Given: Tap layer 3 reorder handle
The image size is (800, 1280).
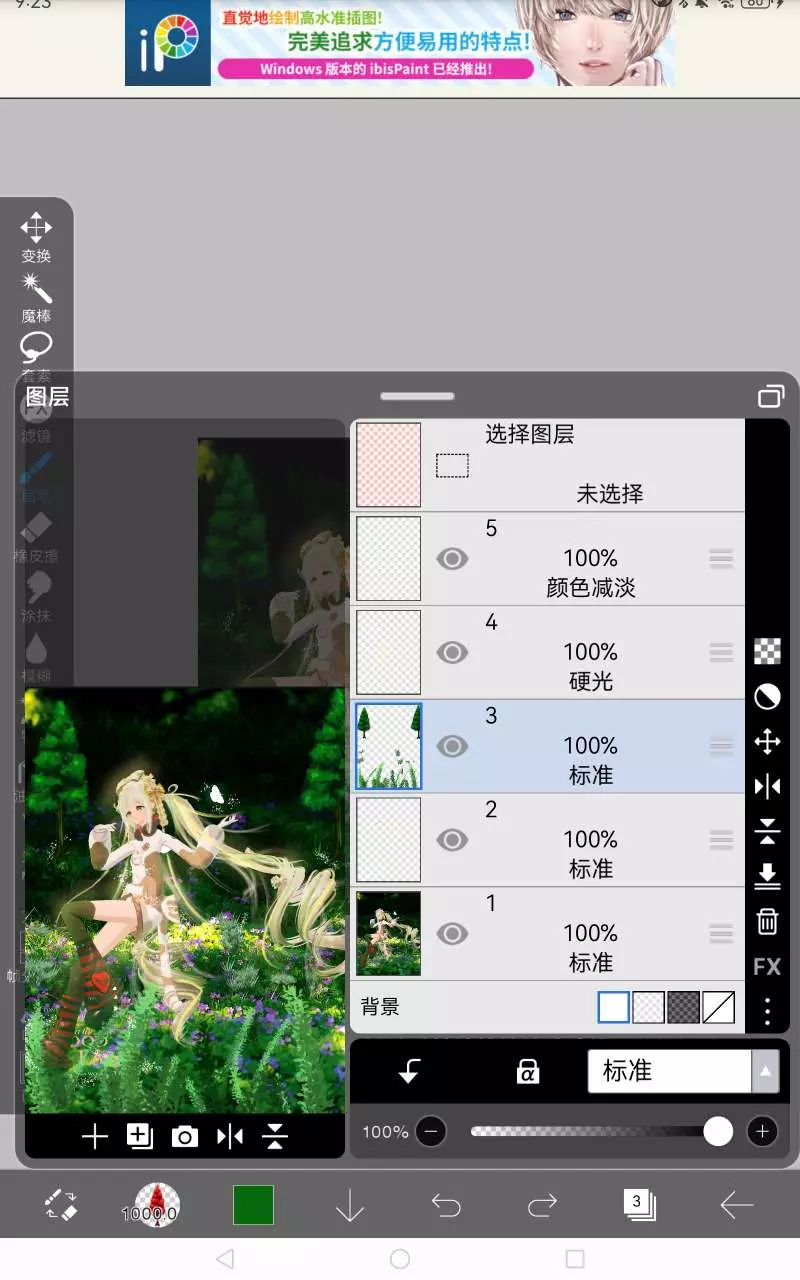Looking at the screenshot, I should 721,746.
